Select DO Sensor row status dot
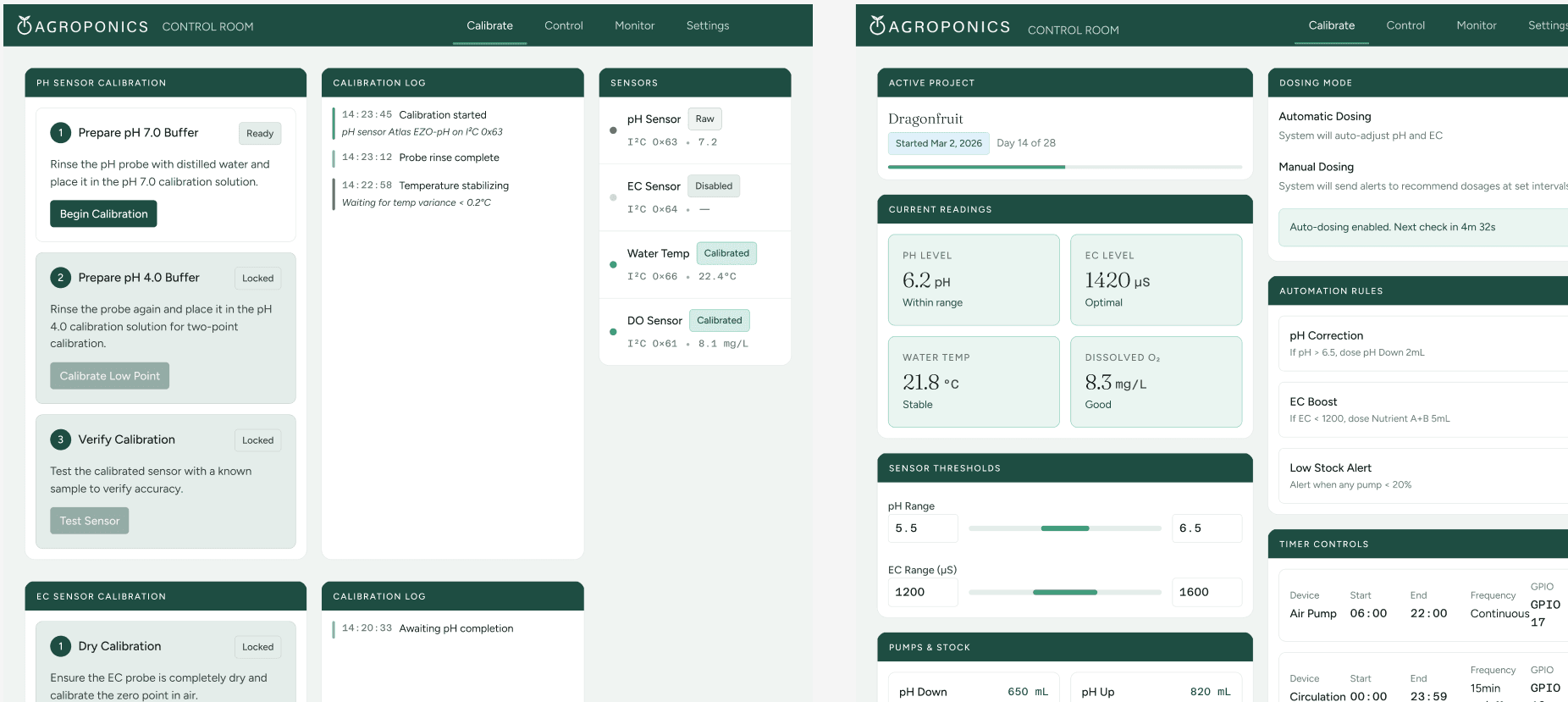The width and height of the screenshot is (1568, 702). 613,332
